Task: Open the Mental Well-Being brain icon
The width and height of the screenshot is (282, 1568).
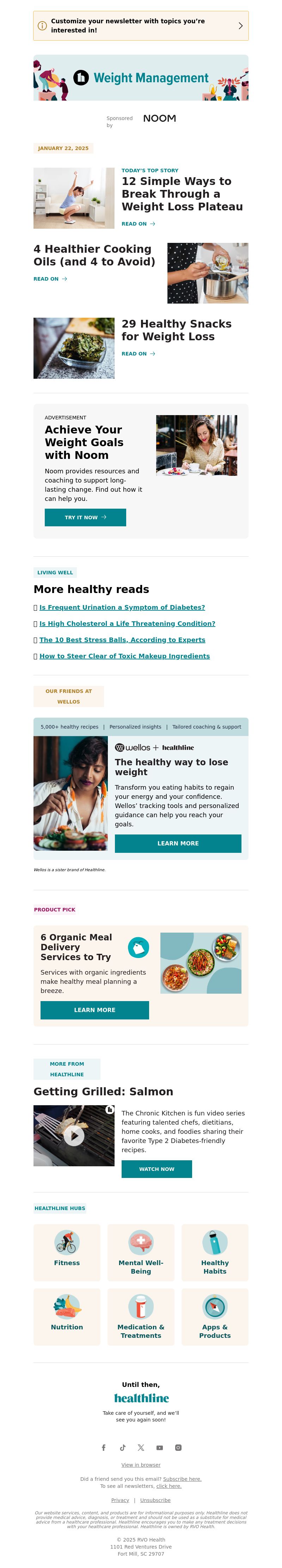Action: click(141, 1242)
